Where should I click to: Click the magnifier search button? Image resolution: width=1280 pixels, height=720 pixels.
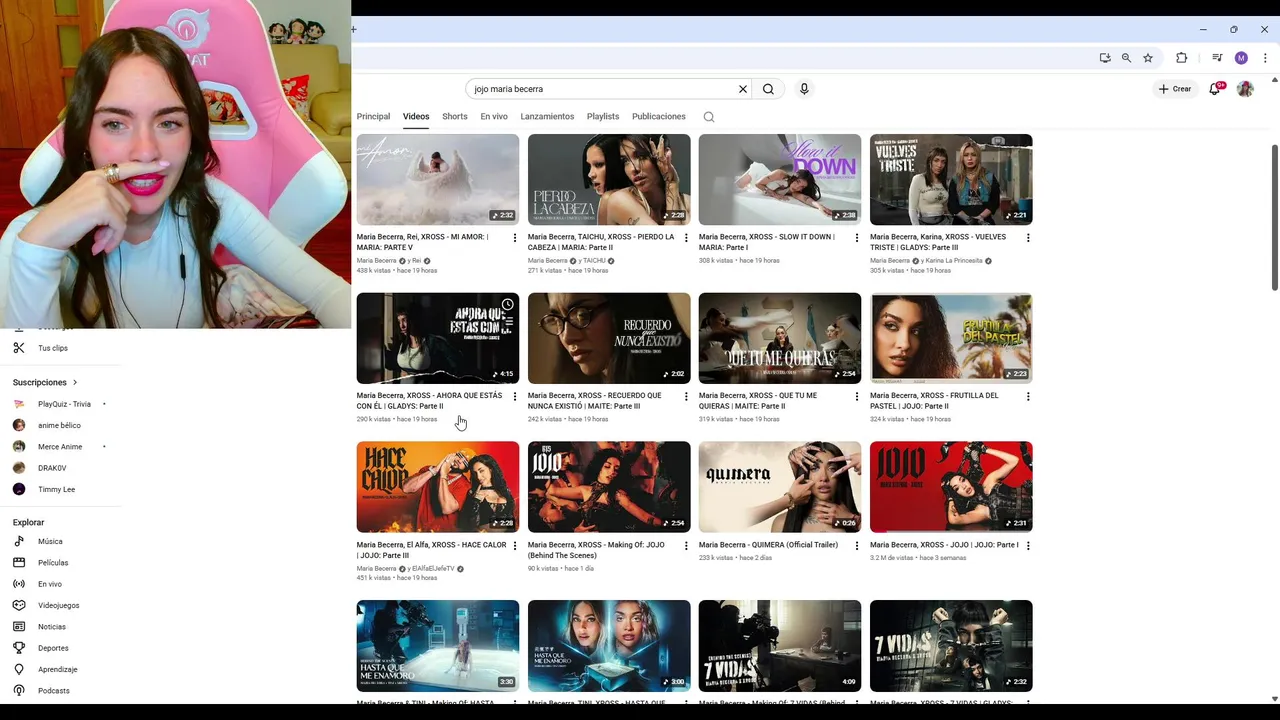[768, 89]
